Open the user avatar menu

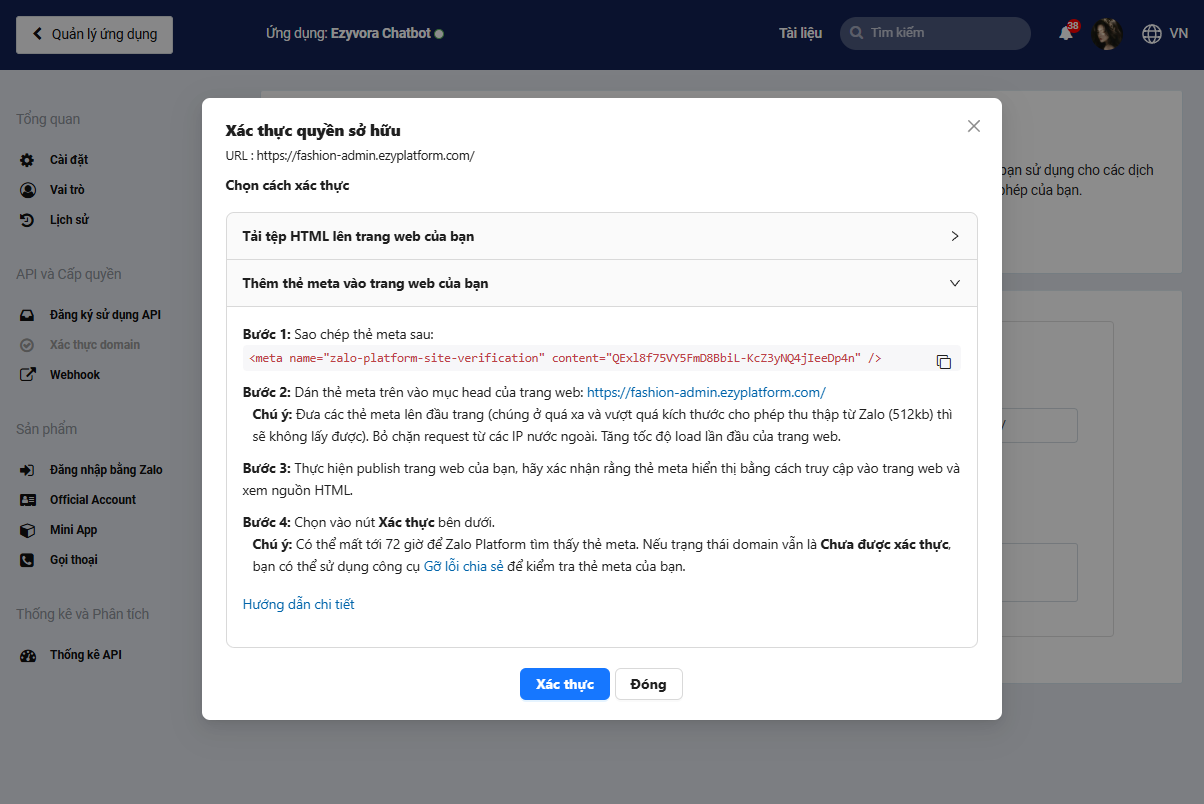[x=1108, y=34]
